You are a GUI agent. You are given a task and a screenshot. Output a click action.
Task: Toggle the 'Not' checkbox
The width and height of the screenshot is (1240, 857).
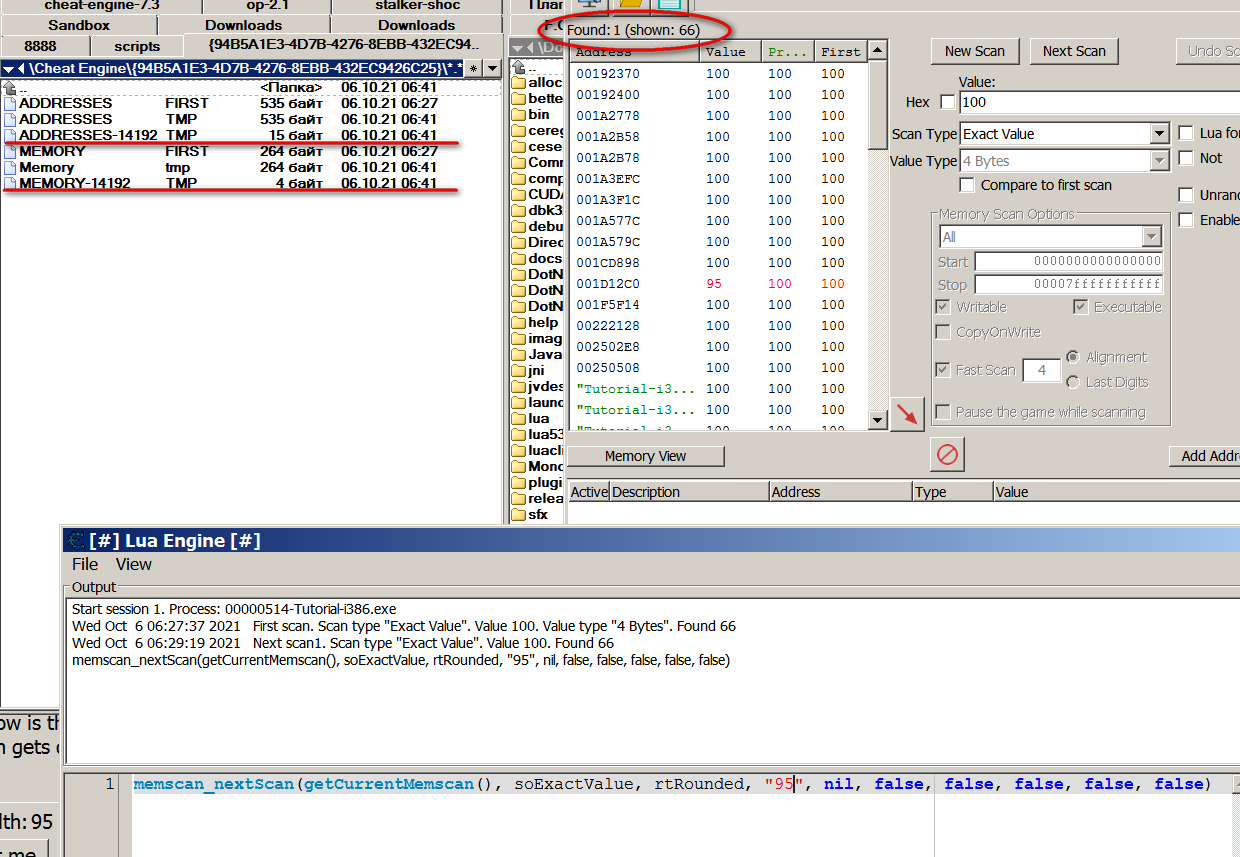click(1186, 158)
